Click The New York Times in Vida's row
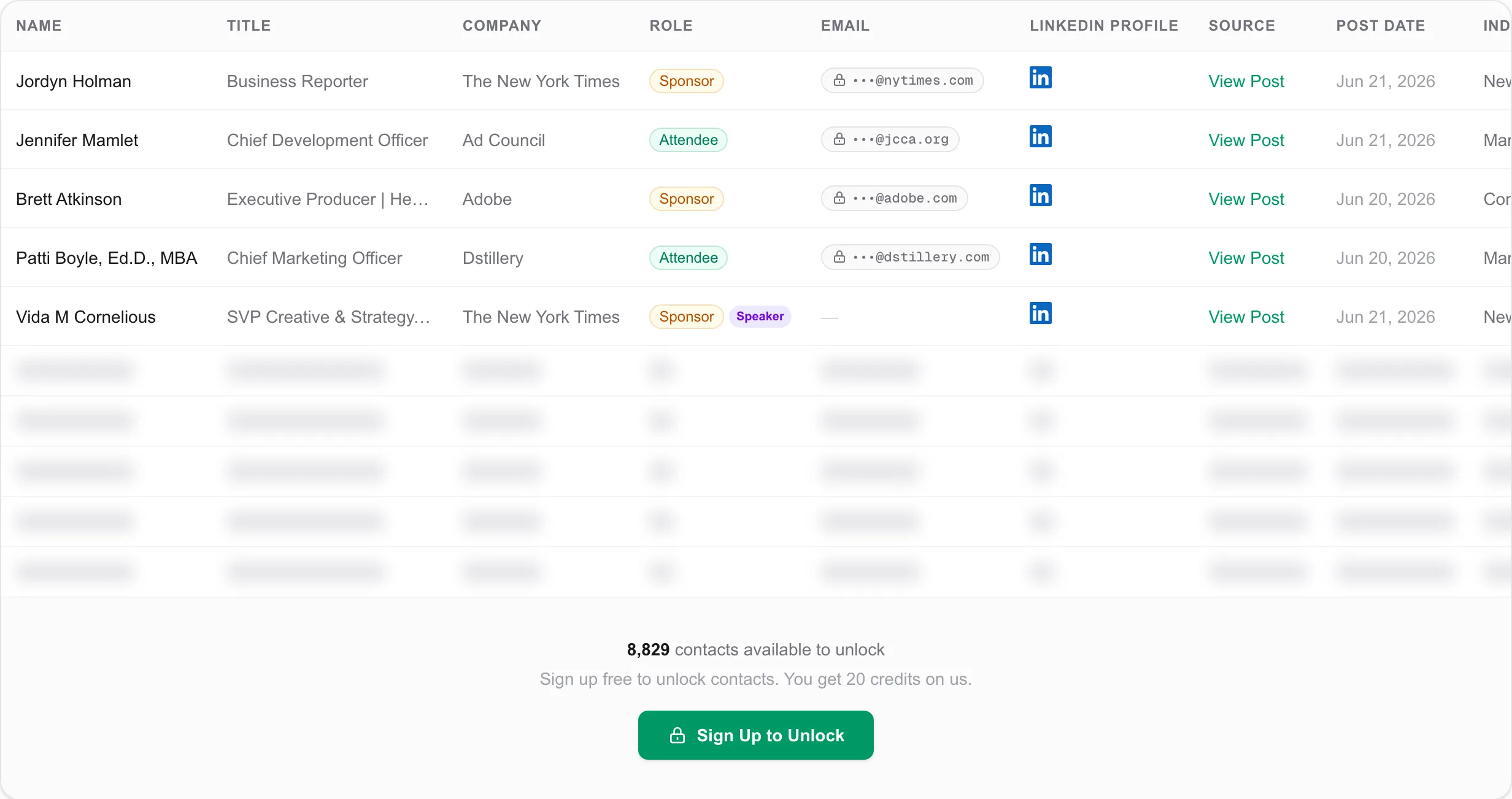Image resolution: width=1512 pixels, height=799 pixels. coord(541,317)
